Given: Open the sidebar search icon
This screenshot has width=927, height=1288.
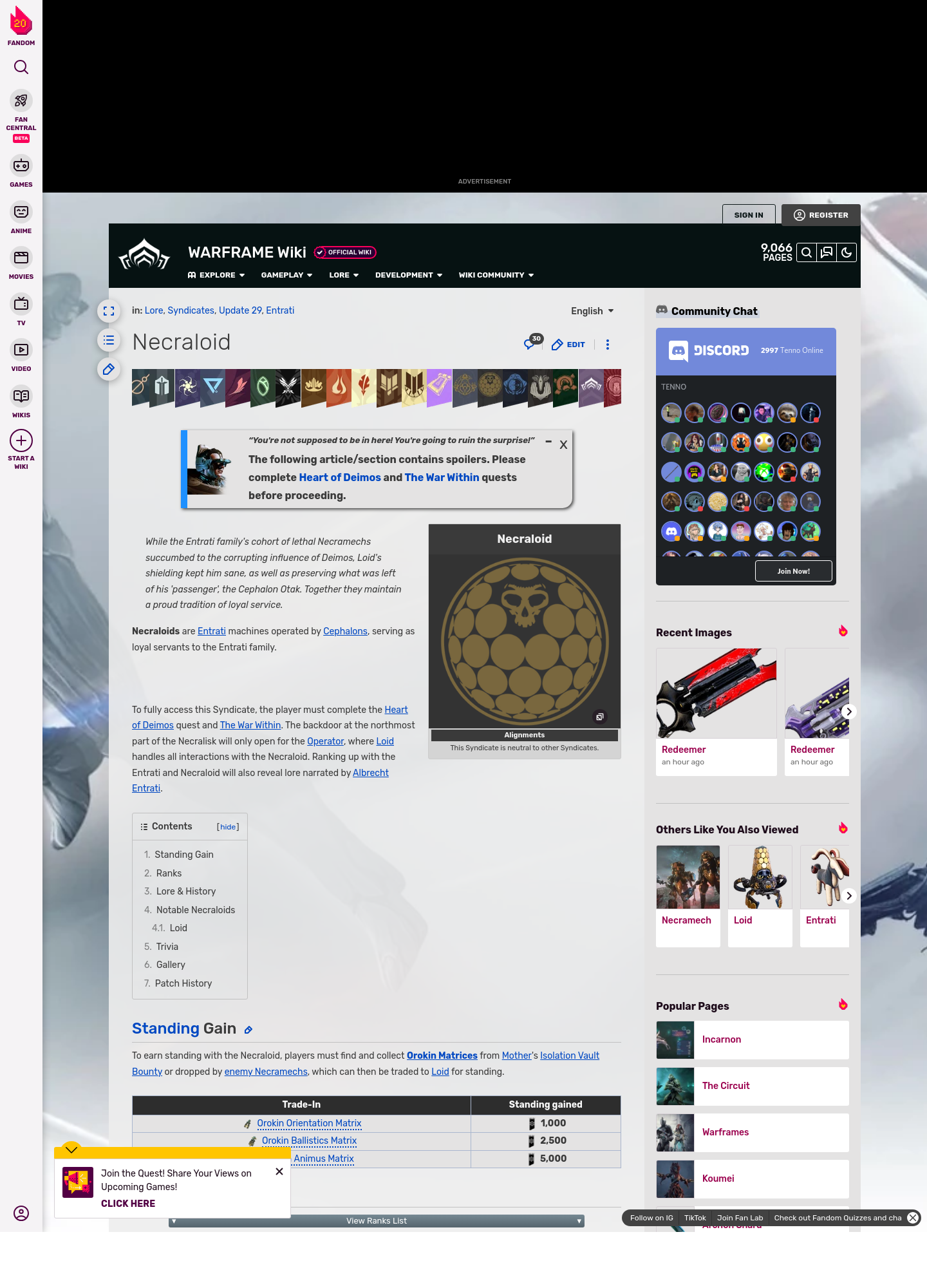Looking at the screenshot, I should (21, 67).
